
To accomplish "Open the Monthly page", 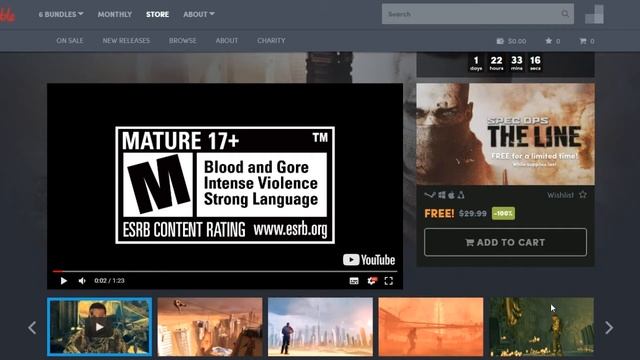I will point(115,14).
